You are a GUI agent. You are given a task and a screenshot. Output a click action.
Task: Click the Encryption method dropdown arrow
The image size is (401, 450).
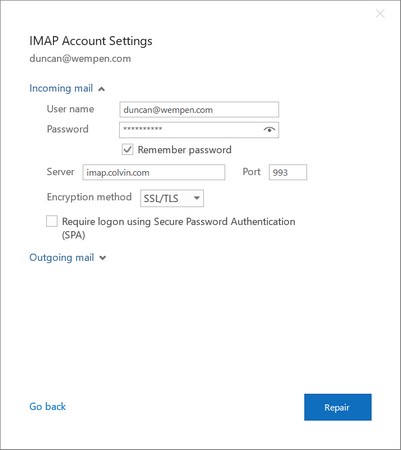(197, 198)
